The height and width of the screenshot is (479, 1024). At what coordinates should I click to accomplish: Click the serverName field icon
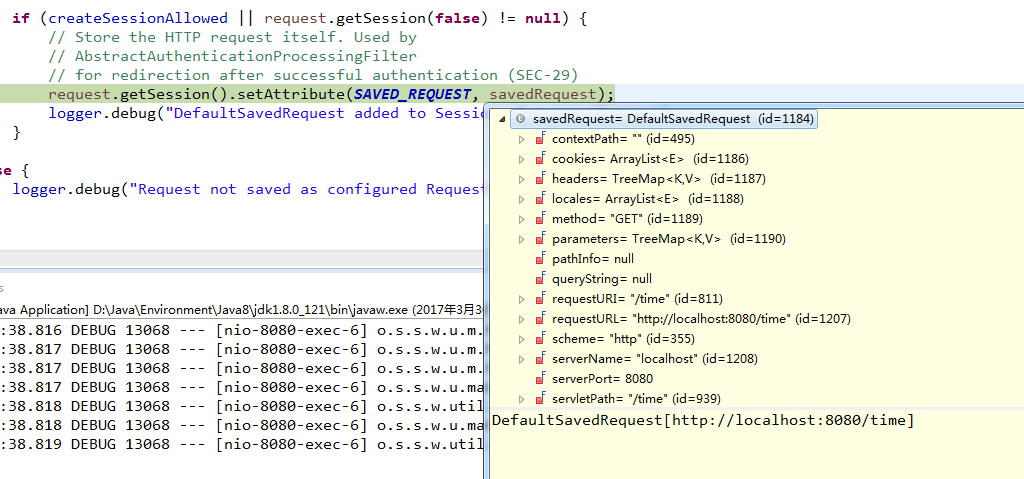(540, 358)
